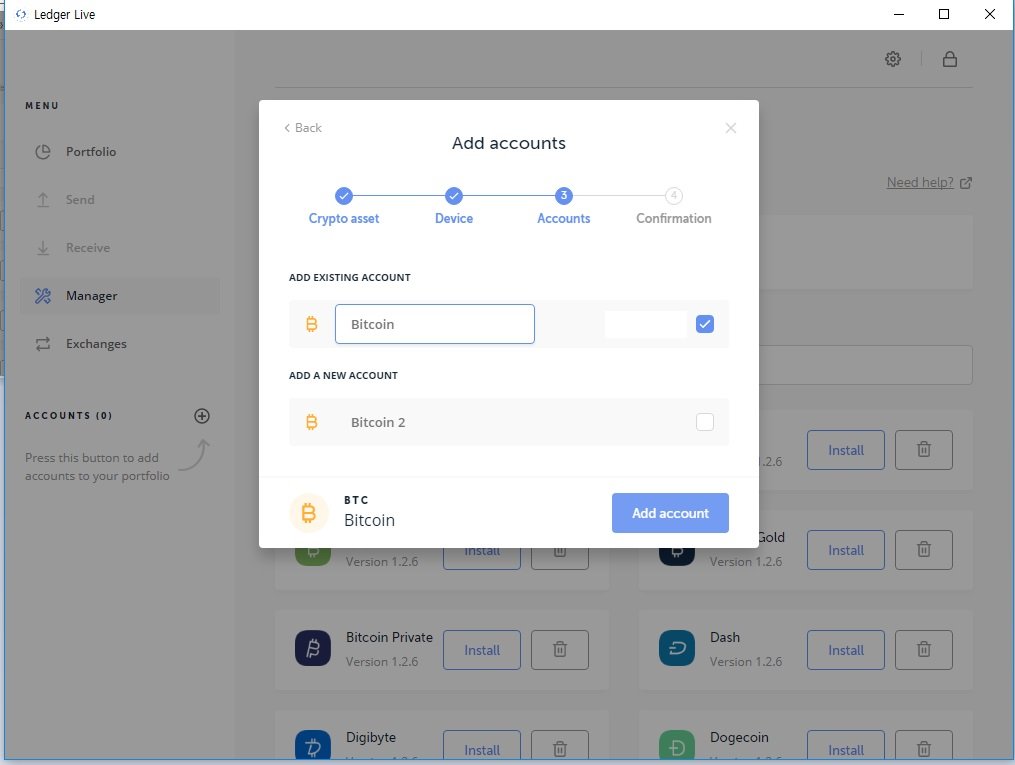This screenshot has width=1015, height=765.
Task: Open Exchanges in the menu
Action: pos(120,344)
